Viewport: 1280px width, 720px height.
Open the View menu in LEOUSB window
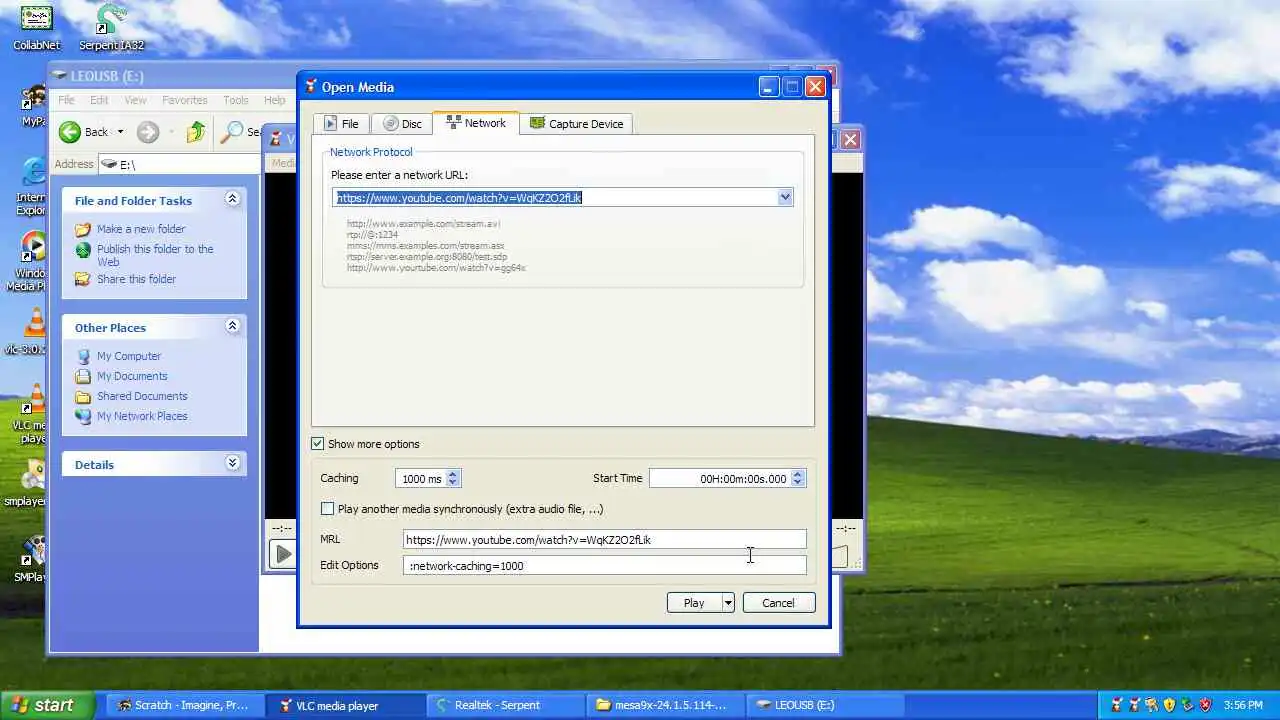pos(135,100)
